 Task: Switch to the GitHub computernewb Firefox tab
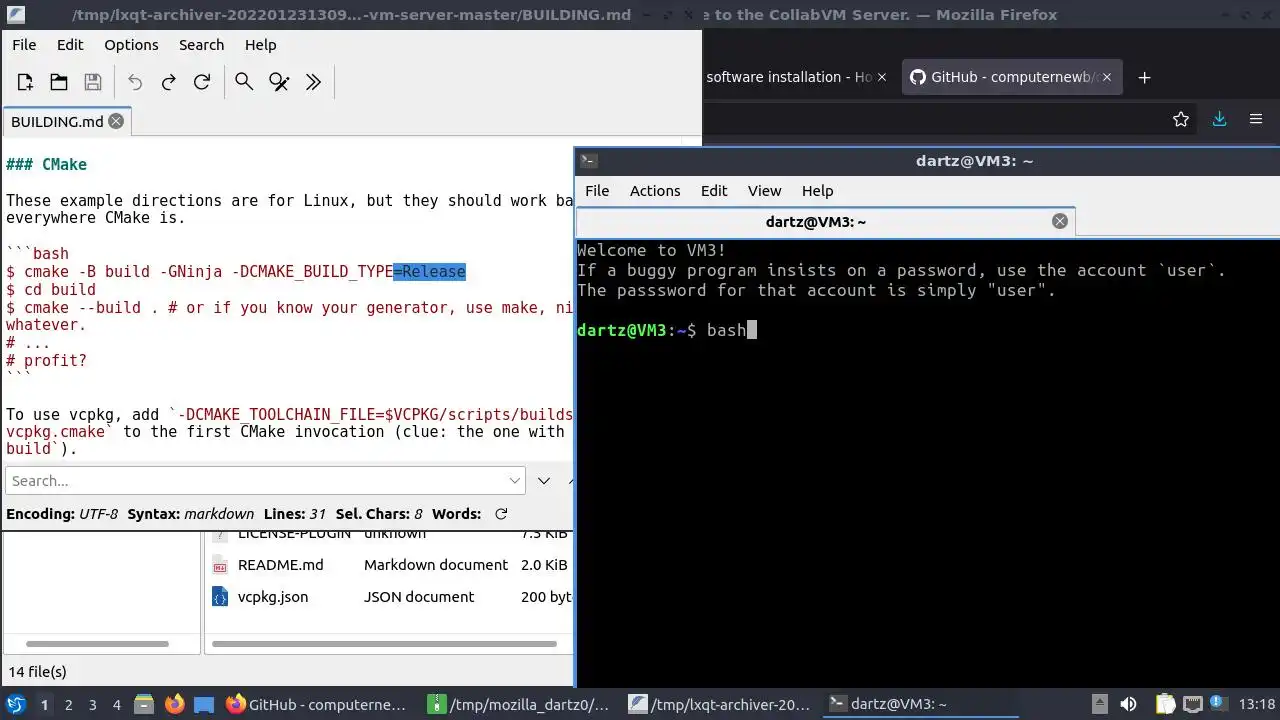click(1012, 77)
